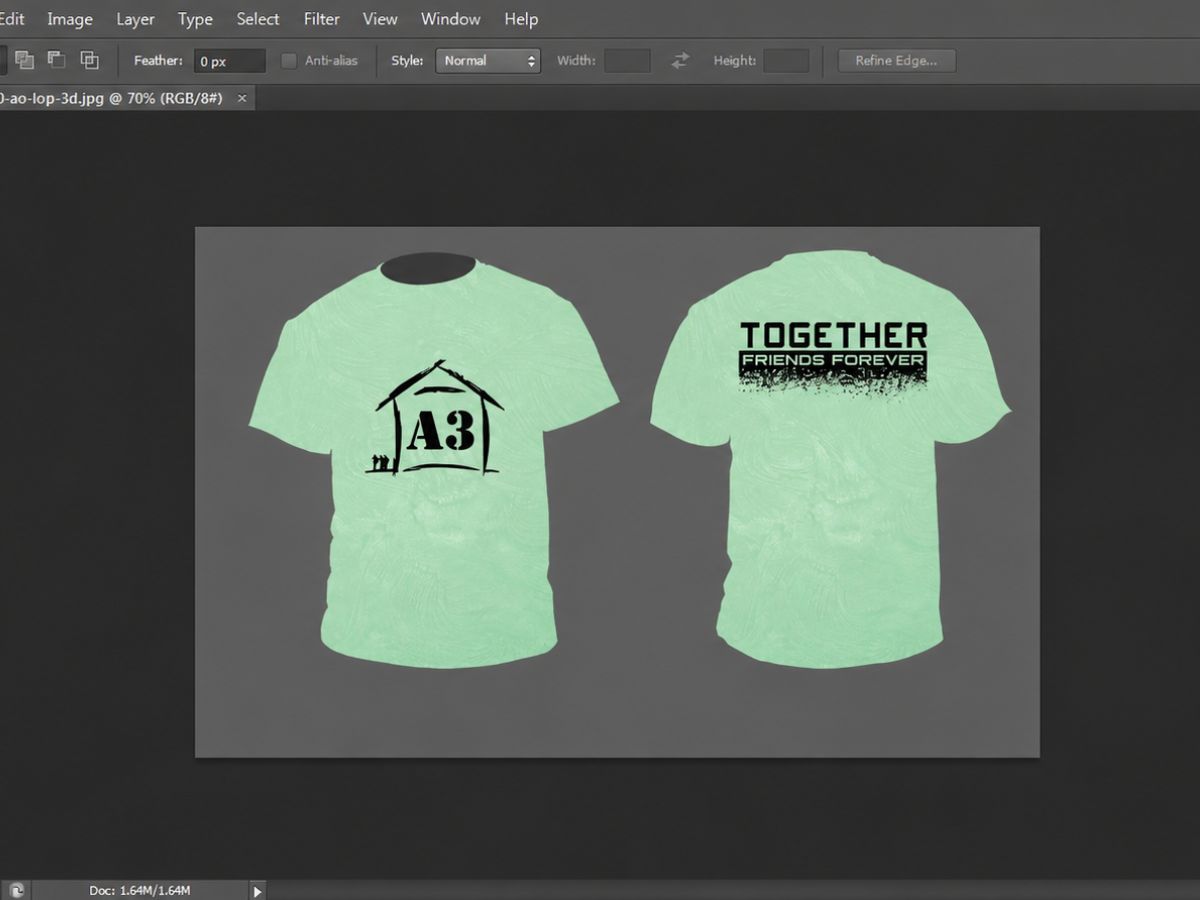Click the Feather label
This screenshot has width=1200, height=900.
coord(158,61)
